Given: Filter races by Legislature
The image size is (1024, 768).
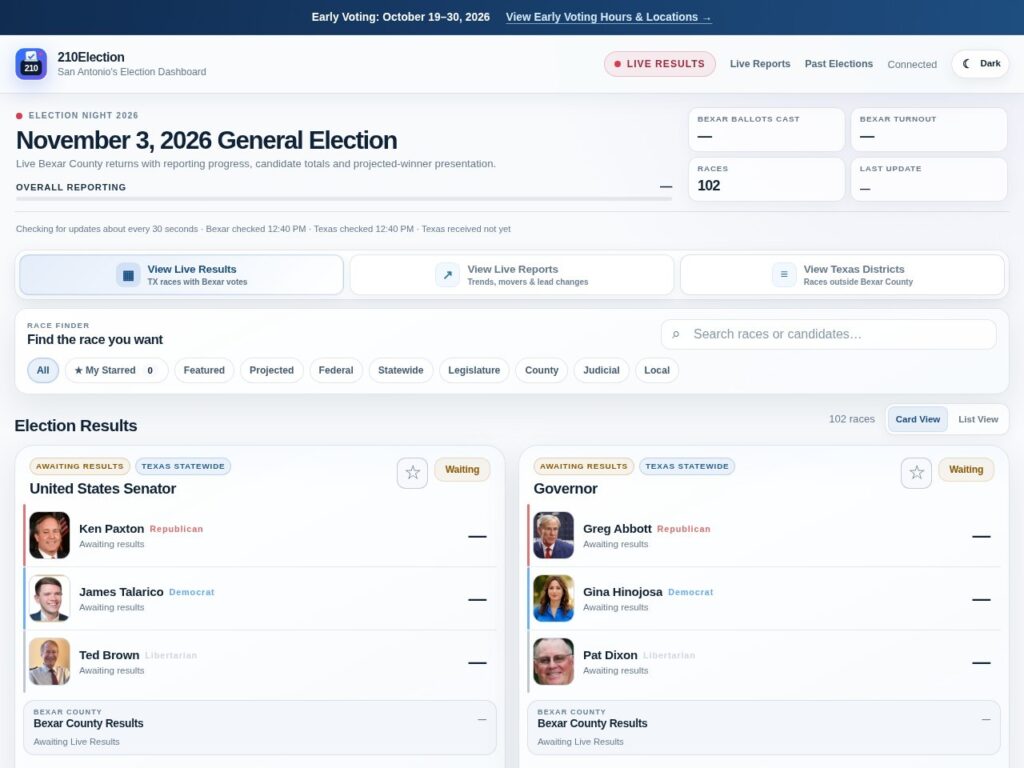Looking at the screenshot, I should (x=474, y=370).
